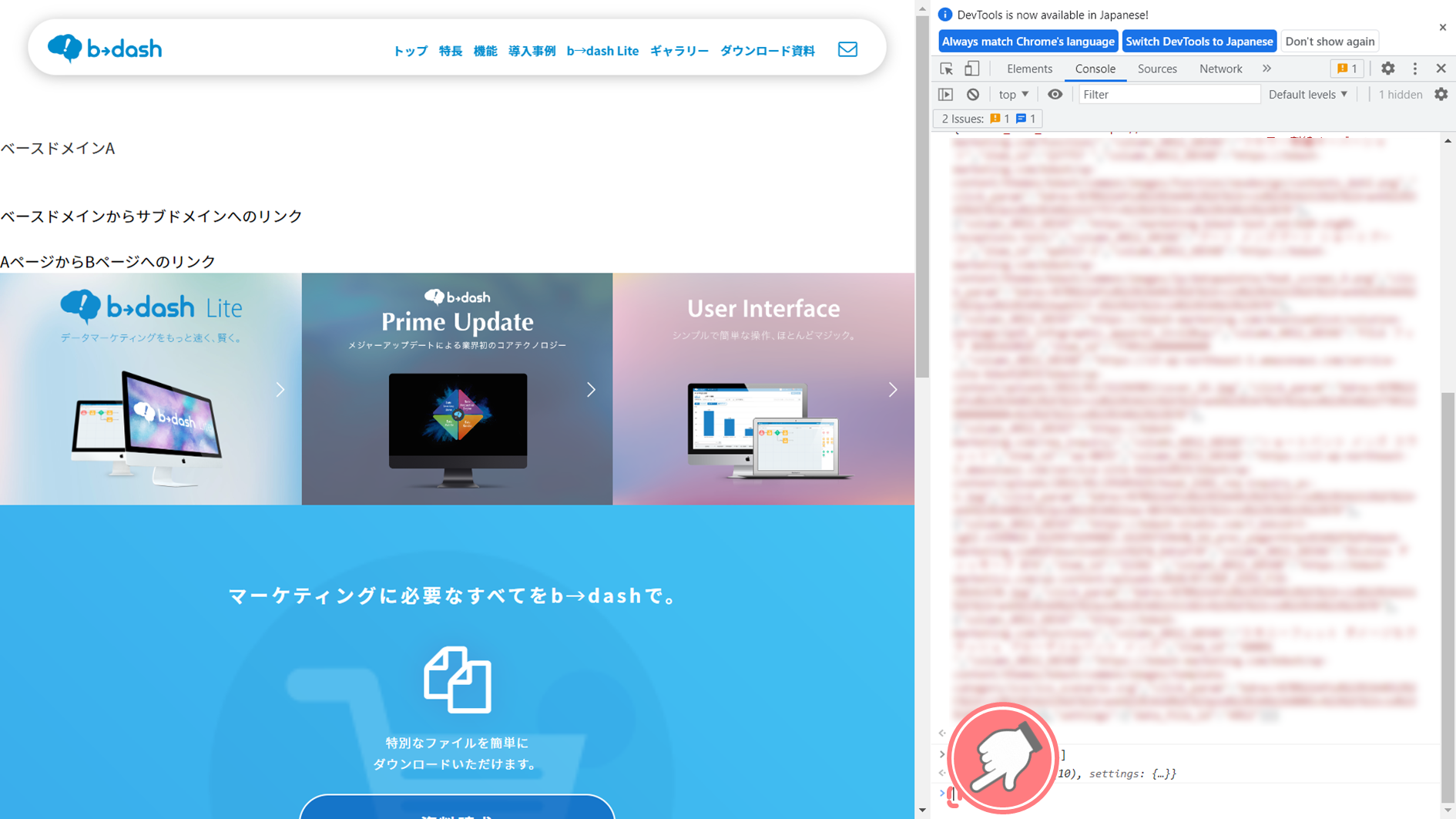Click the message issue count in the 2 Issues bar
The image size is (1456, 819).
[1025, 119]
